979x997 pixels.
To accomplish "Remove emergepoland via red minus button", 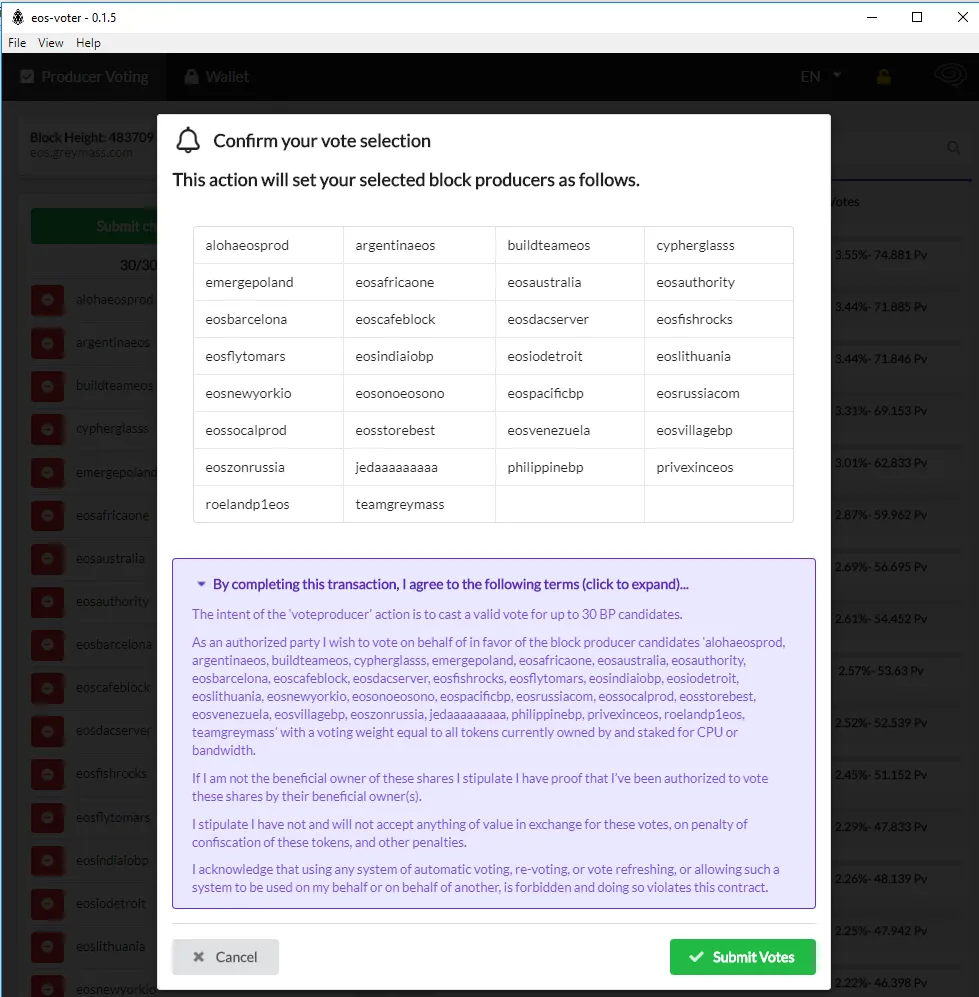I will [x=48, y=472].
